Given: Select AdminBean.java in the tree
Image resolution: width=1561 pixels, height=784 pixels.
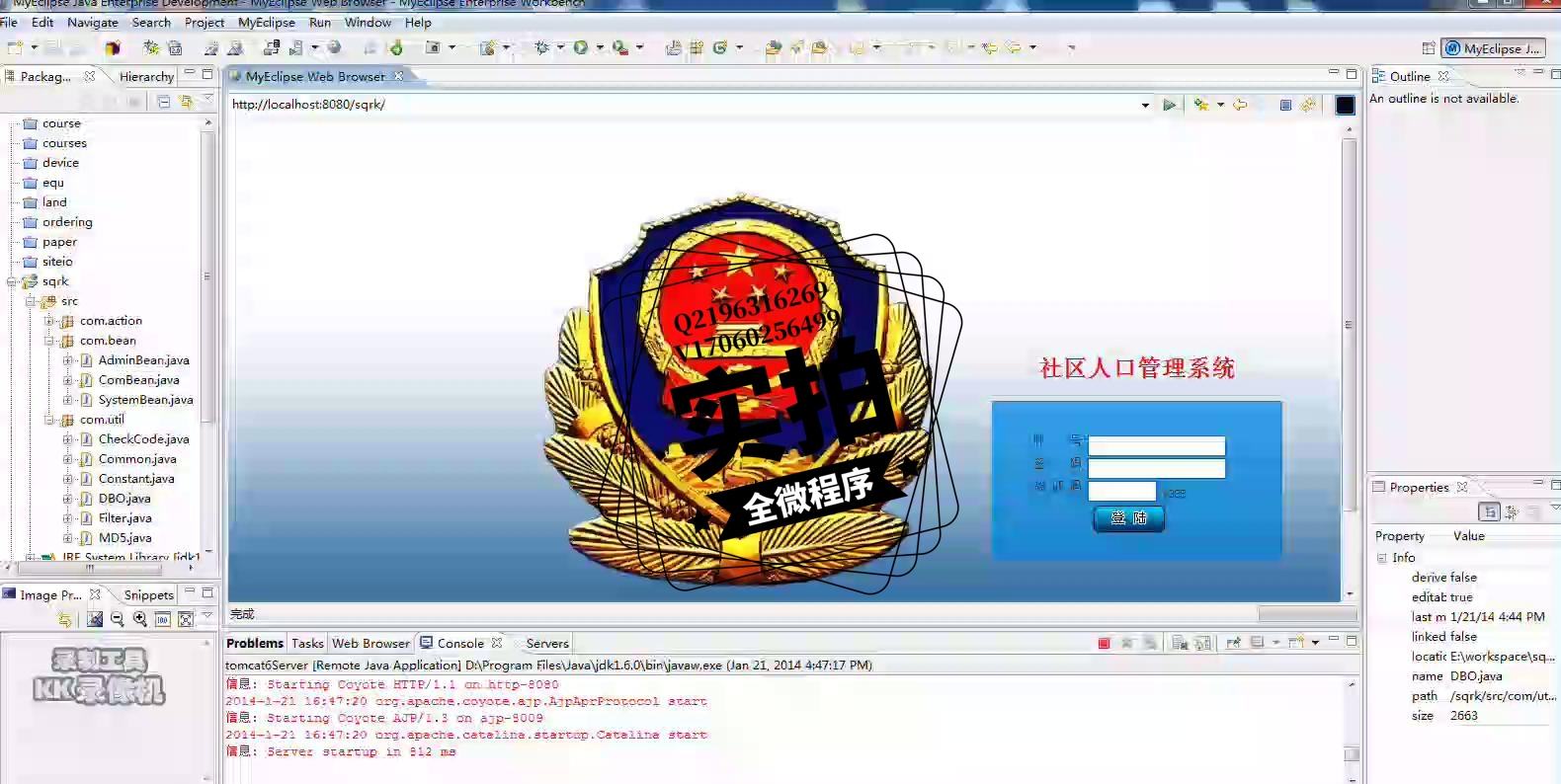Looking at the screenshot, I should coord(143,360).
